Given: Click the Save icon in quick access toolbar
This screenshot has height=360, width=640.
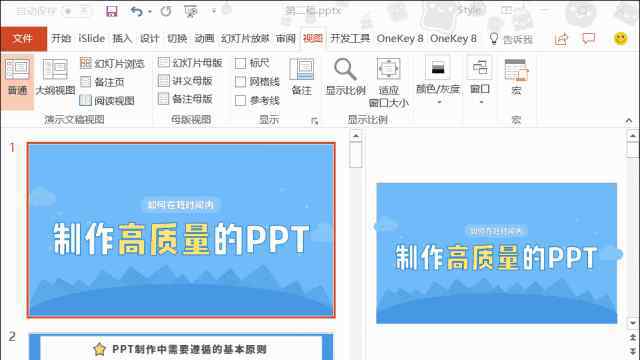Looking at the screenshot, I should (111, 11).
